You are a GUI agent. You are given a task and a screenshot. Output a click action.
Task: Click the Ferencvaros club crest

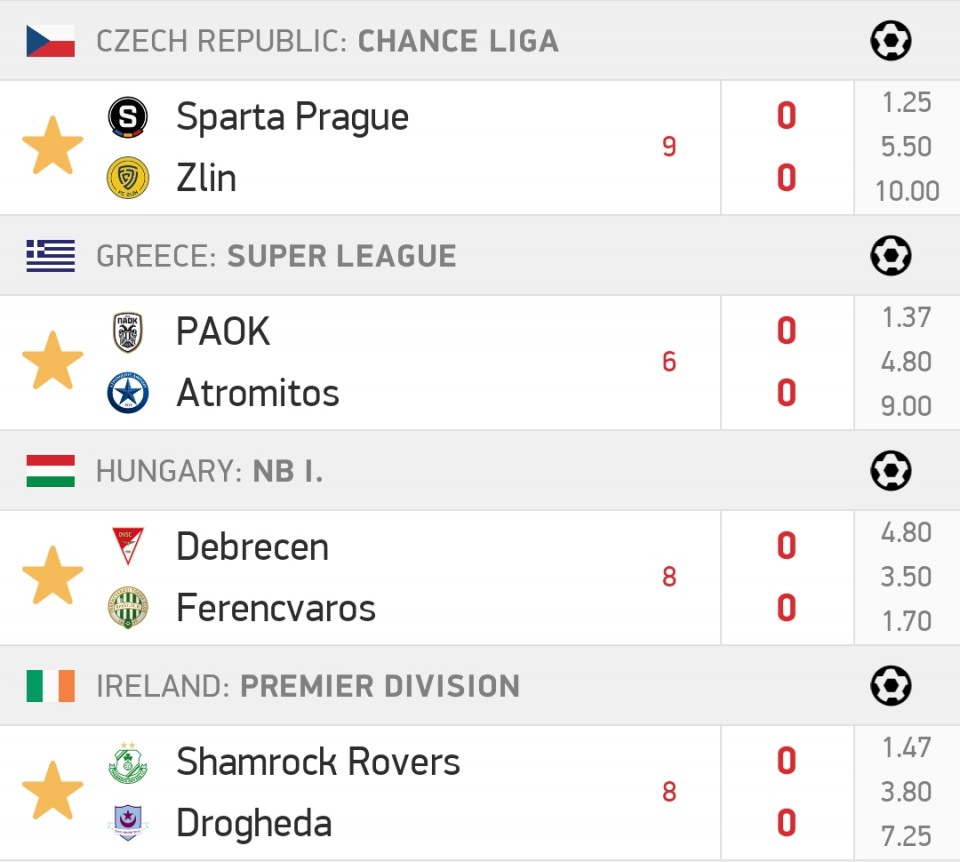[128, 608]
